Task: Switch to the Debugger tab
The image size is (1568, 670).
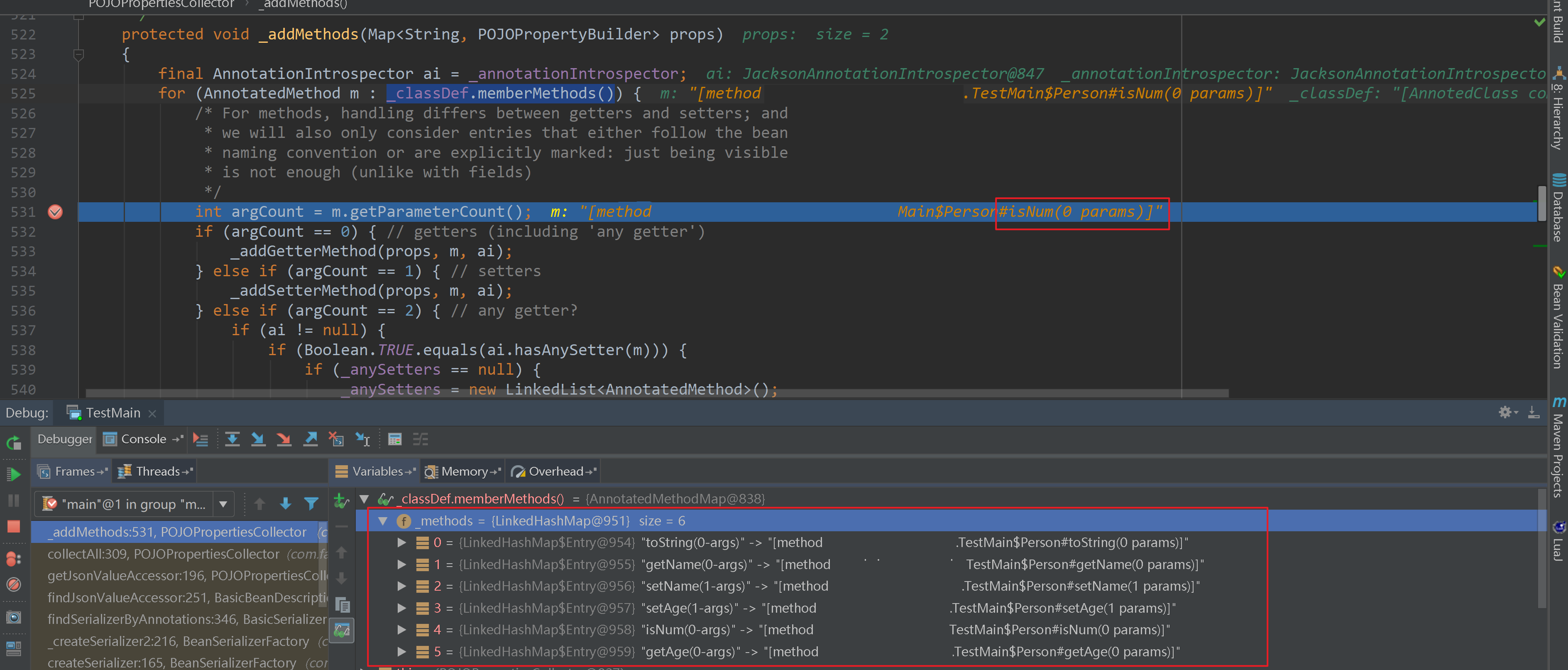Action: 64,439
